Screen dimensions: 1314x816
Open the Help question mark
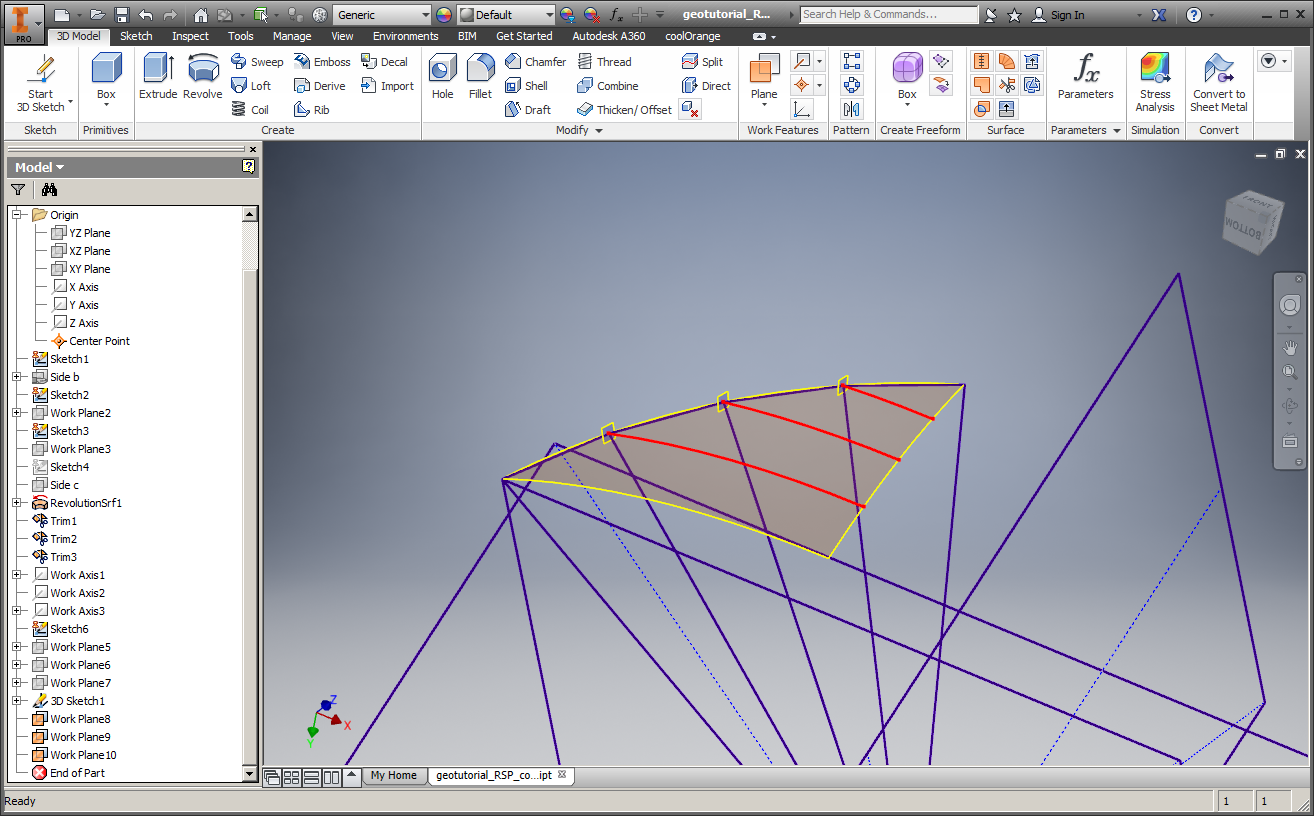coord(1194,15)
